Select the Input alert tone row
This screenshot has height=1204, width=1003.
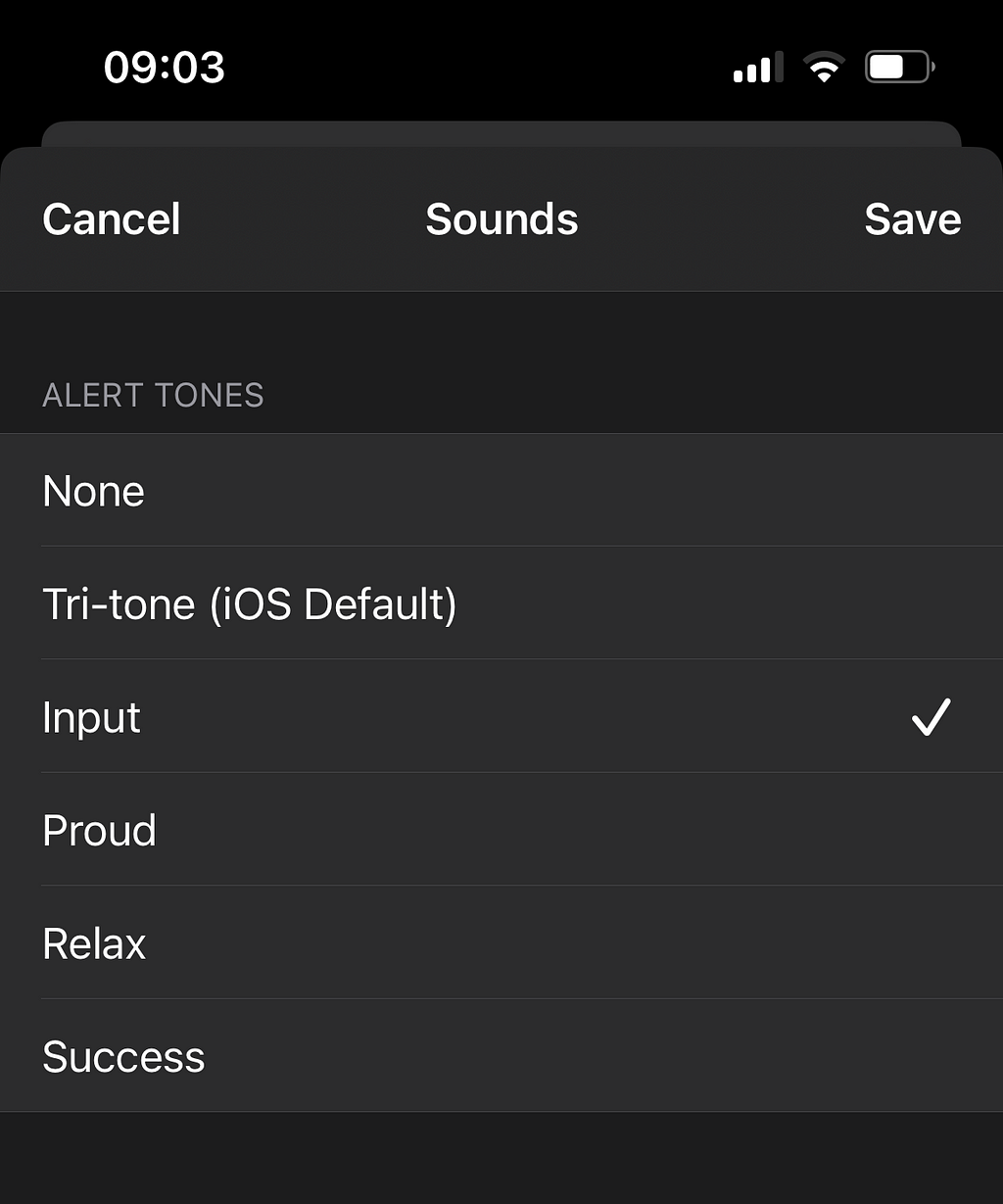pyautogui.click(x=501, y=716)
